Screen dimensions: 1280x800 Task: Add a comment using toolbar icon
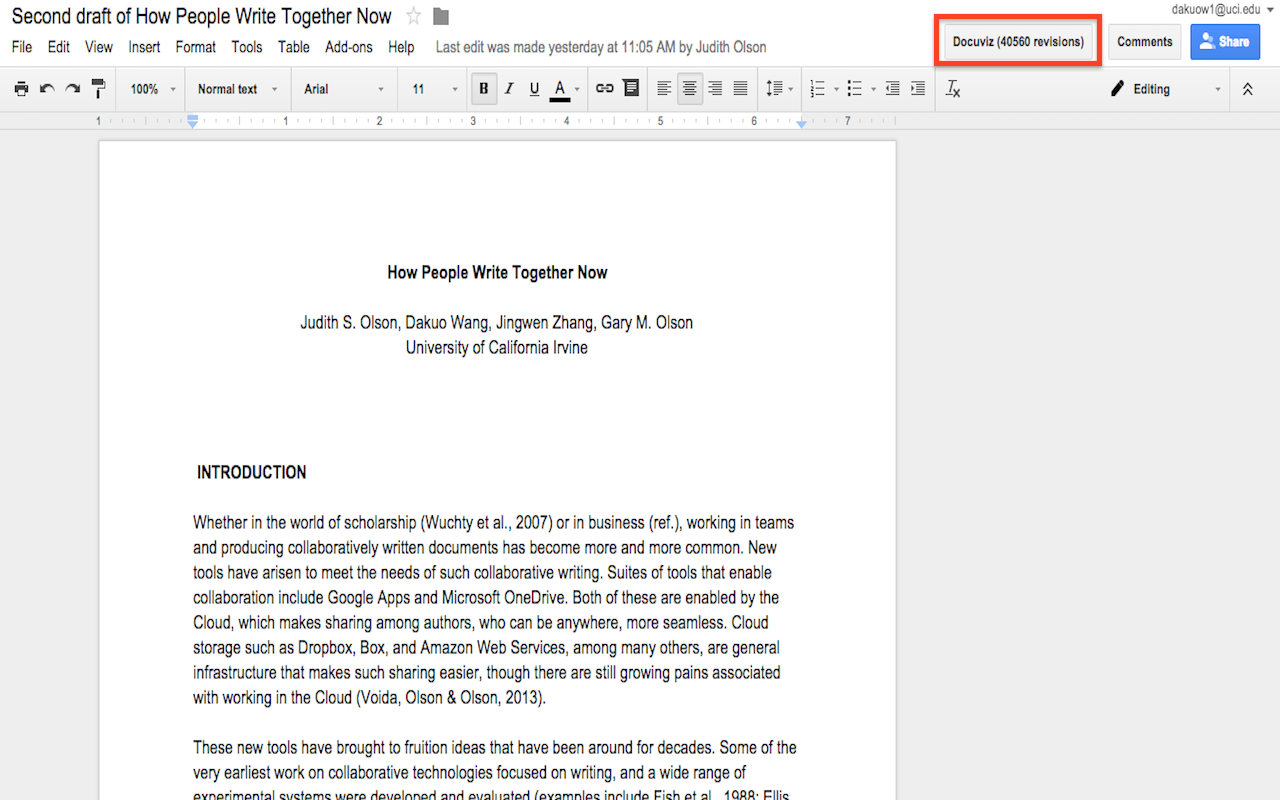pos(631,89)
